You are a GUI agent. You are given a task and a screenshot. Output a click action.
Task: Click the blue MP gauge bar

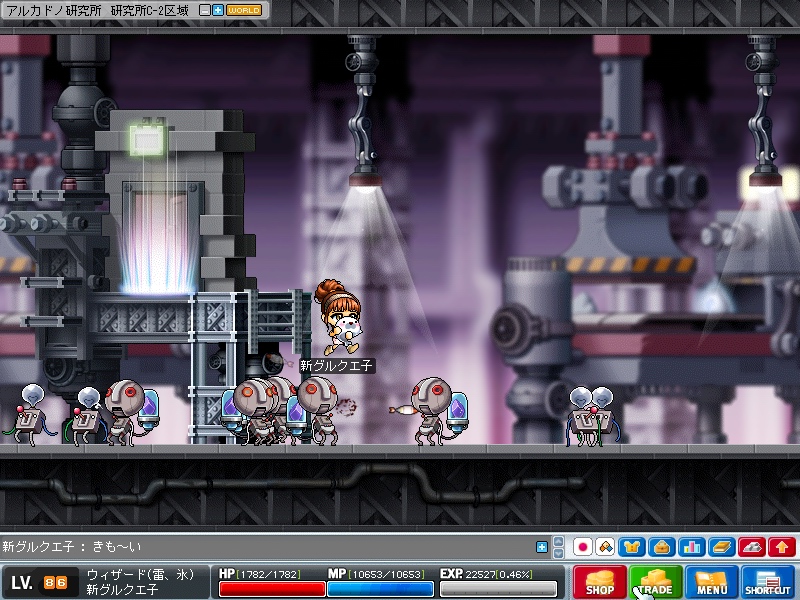[x=380, y=589]
